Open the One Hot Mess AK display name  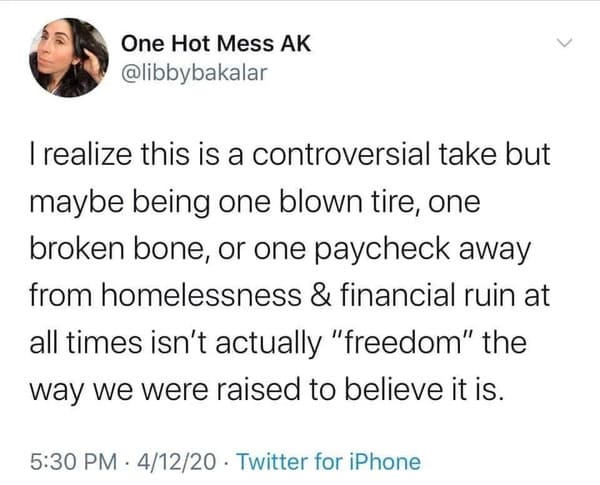point(216,43)
